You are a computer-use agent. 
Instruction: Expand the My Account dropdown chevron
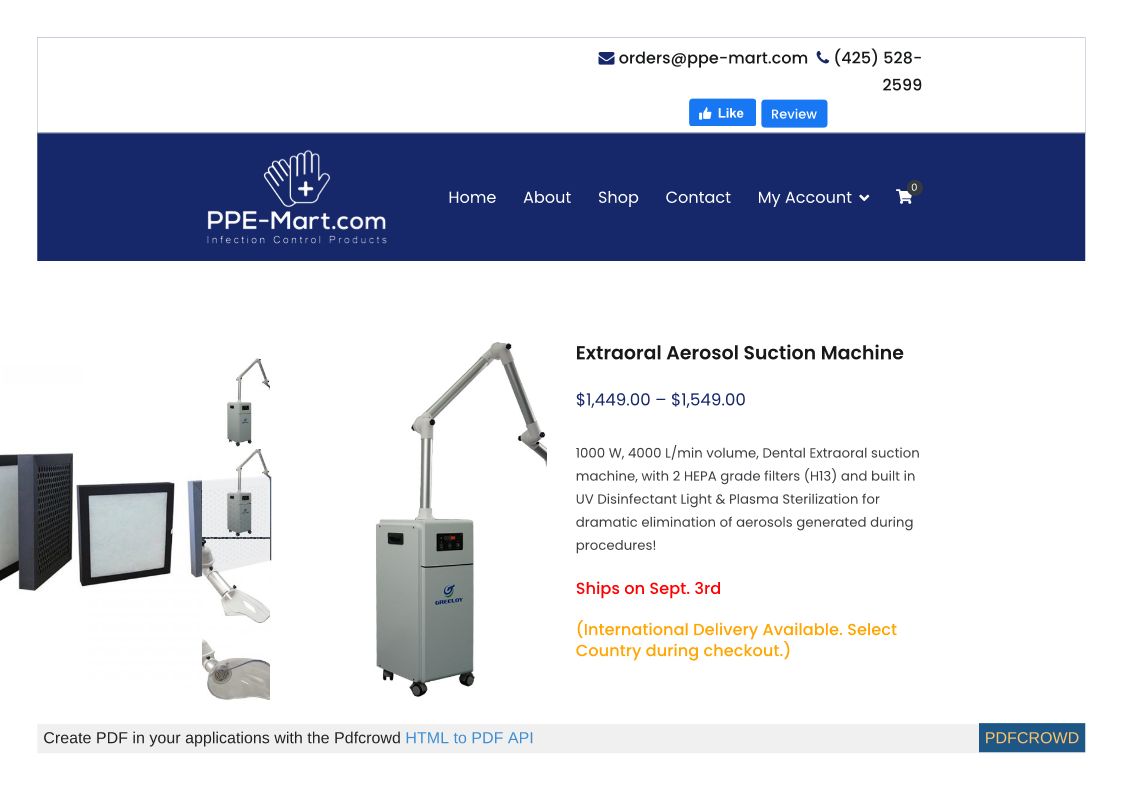(864, 198)
